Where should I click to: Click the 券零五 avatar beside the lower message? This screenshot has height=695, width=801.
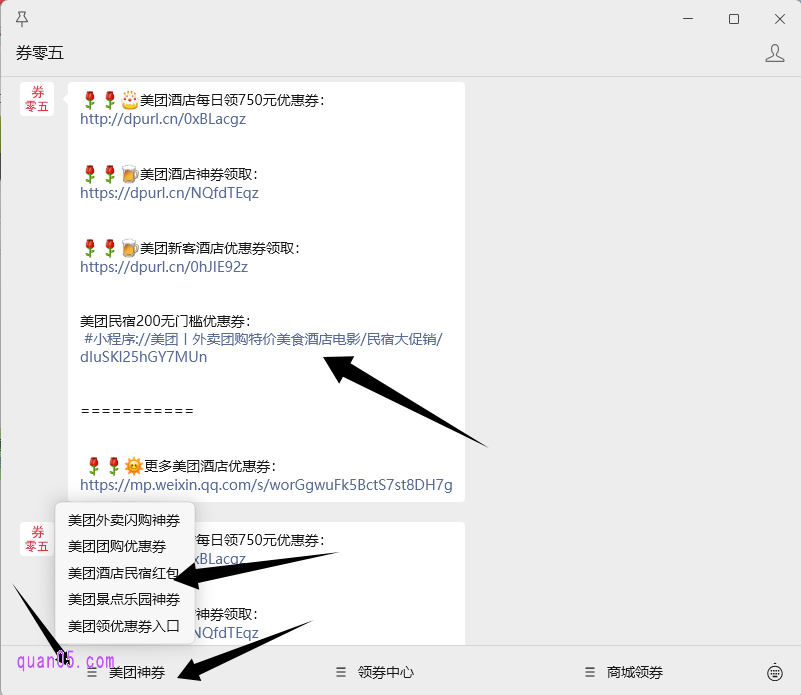37,539
